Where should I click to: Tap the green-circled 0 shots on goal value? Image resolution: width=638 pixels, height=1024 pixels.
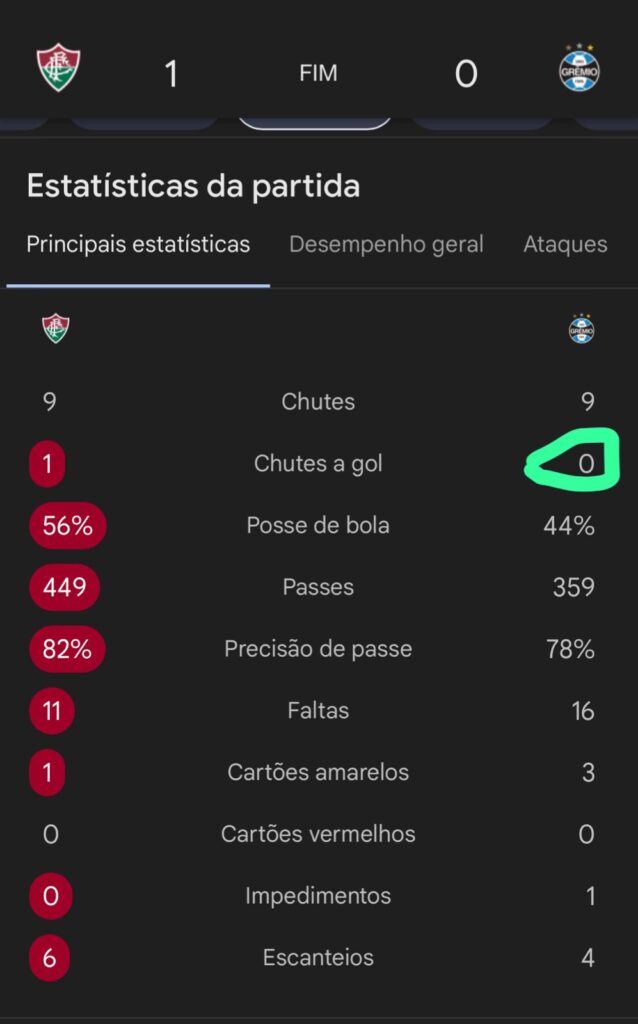(585, 464)
